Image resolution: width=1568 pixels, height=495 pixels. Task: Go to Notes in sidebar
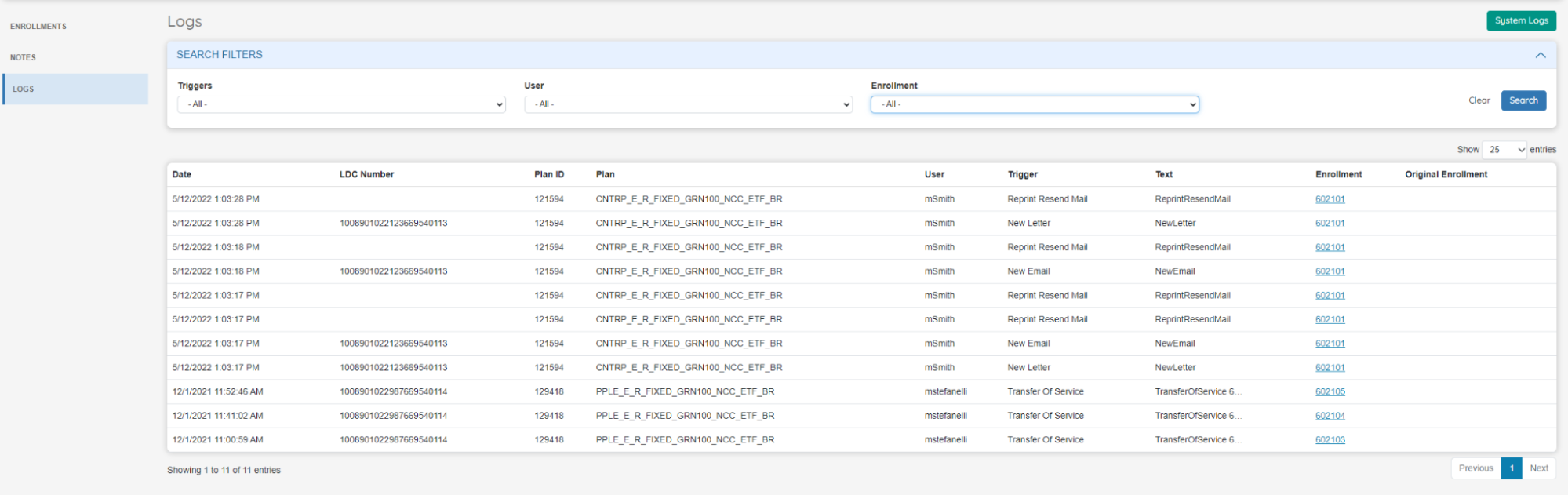click(x=24, y=57)
